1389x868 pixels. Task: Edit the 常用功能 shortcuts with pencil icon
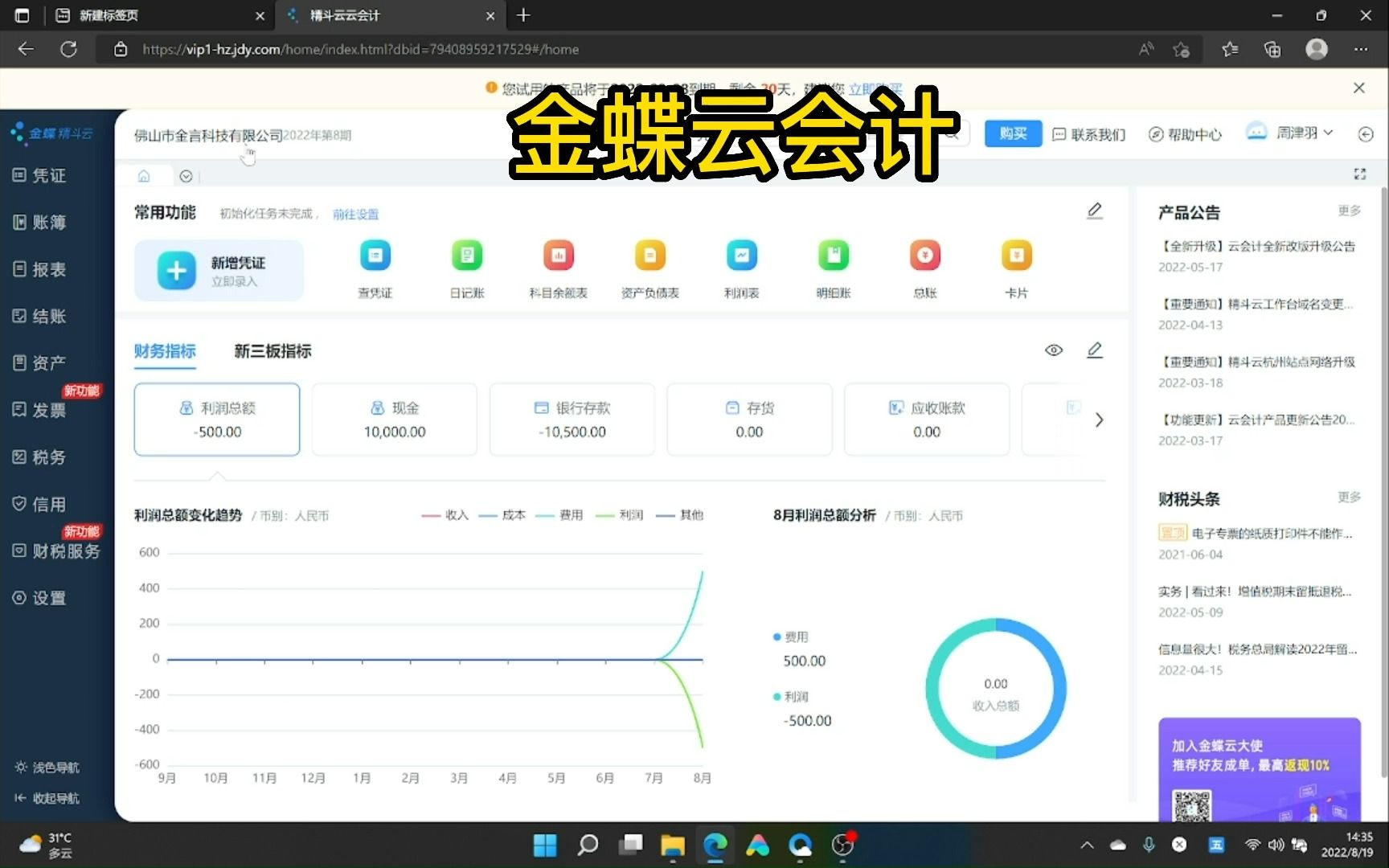tap(1094, 211)
